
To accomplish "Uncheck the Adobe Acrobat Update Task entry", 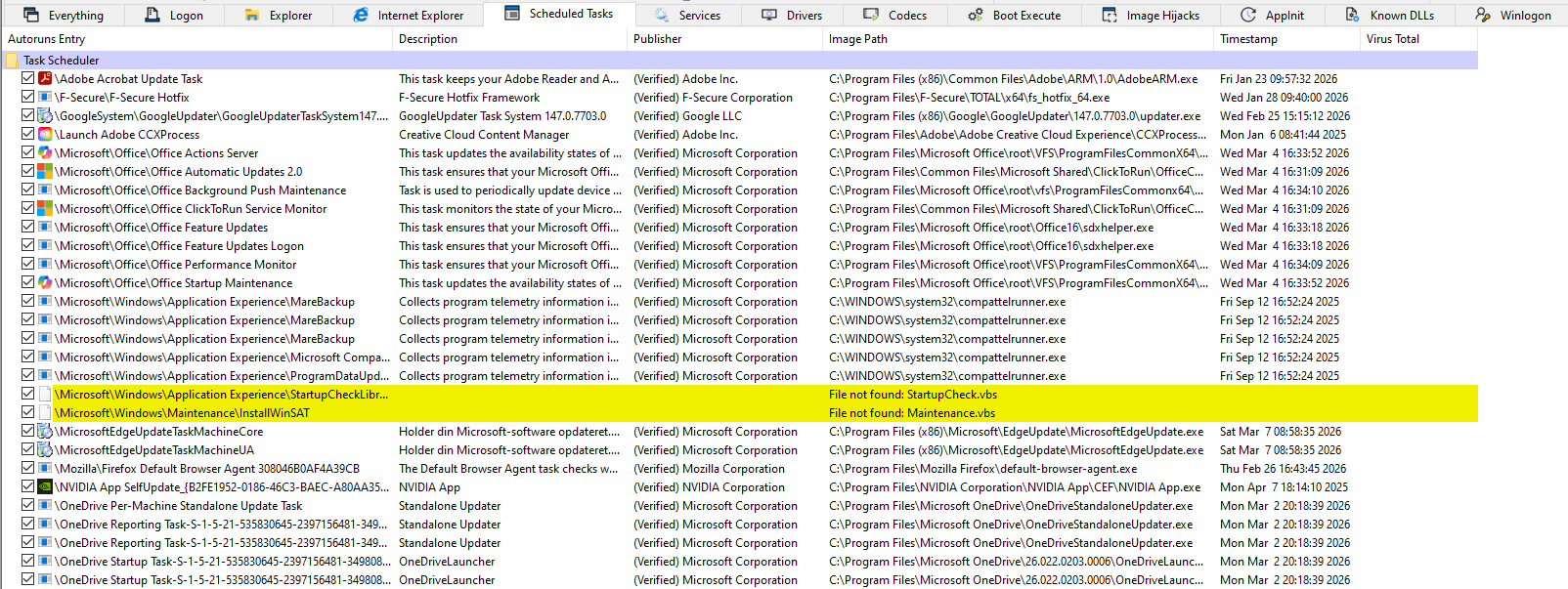I will tap(27, 78).
